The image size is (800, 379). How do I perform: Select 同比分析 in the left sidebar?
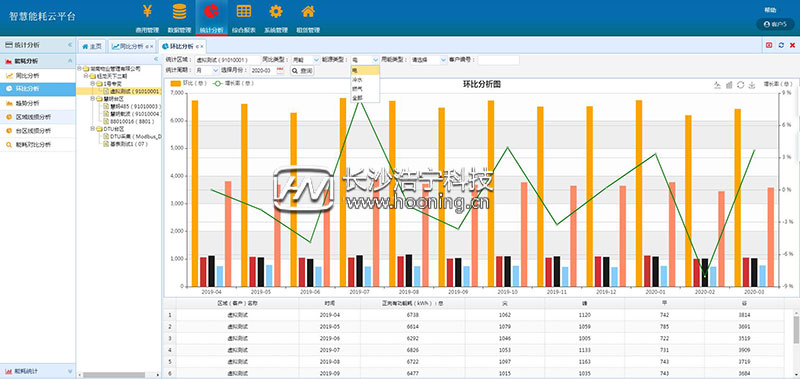(38, 75)
